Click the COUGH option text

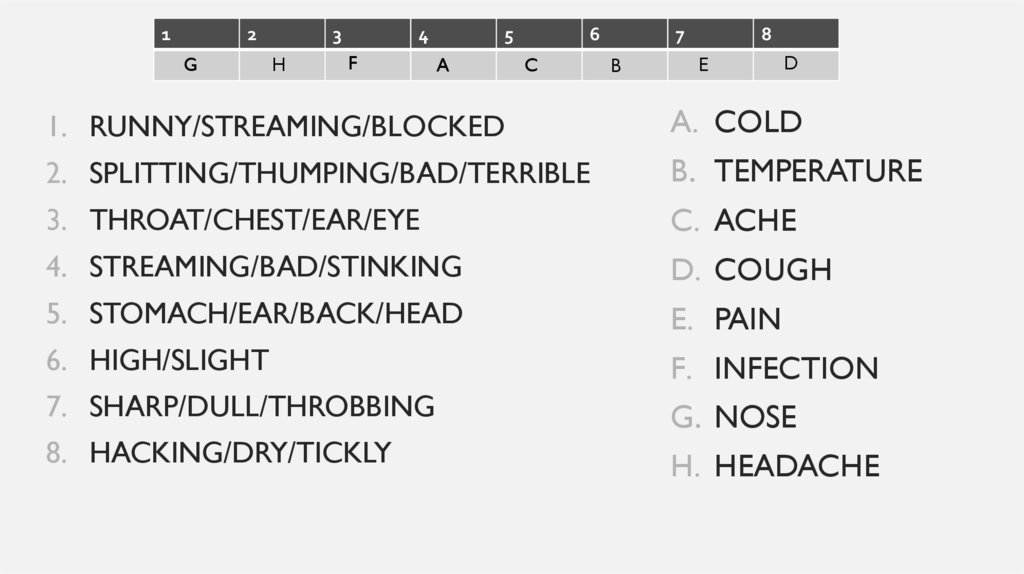click(773, 270)
